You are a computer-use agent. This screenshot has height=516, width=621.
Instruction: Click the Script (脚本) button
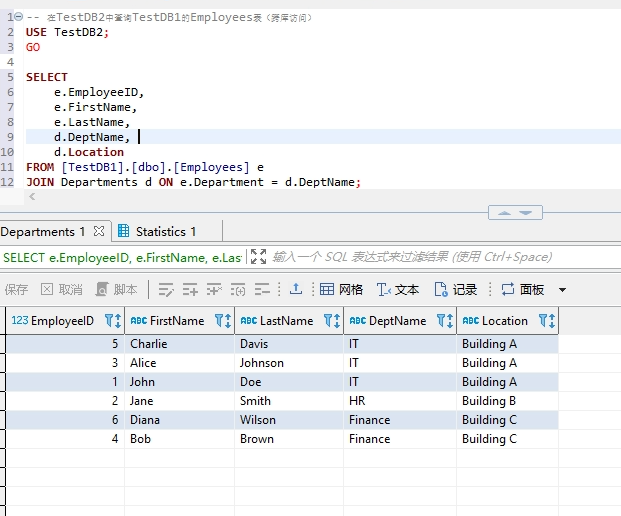[116, 289]
